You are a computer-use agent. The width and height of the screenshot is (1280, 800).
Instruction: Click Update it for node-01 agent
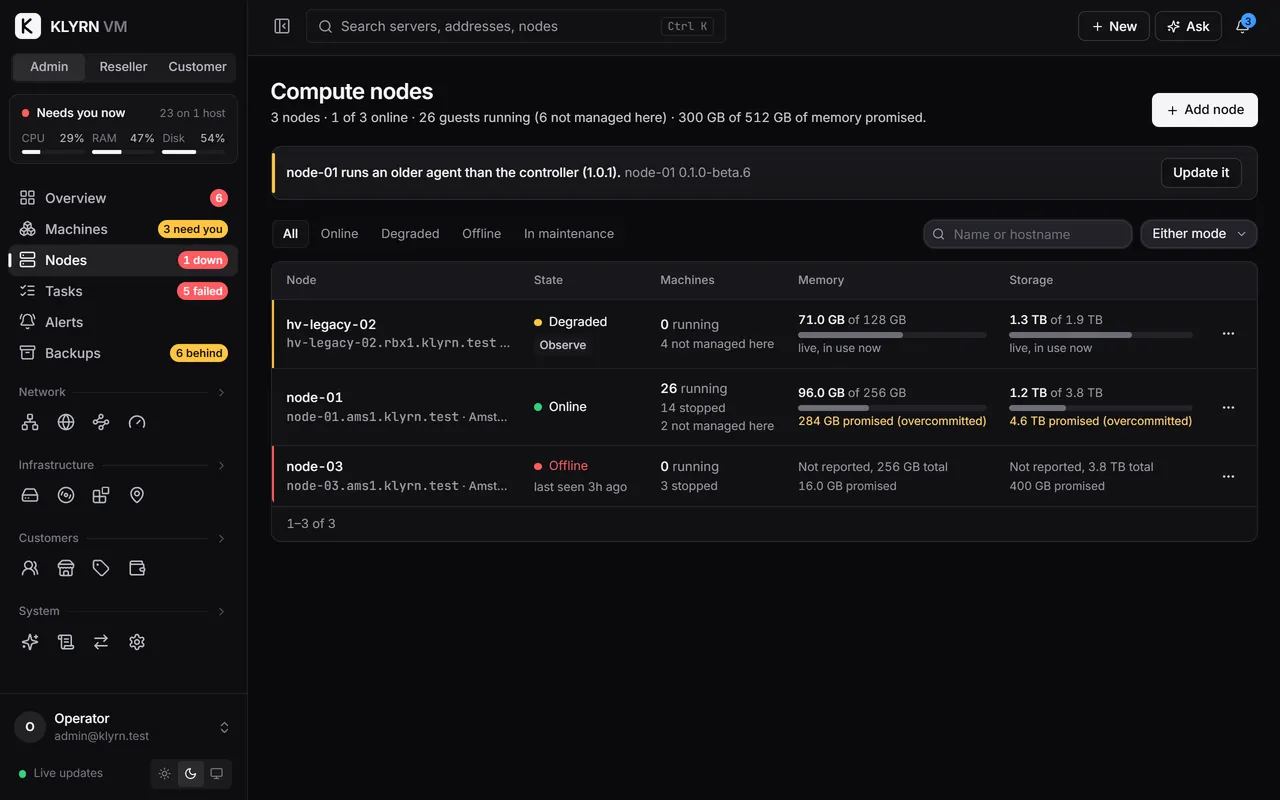click(x=1201, y=173)
